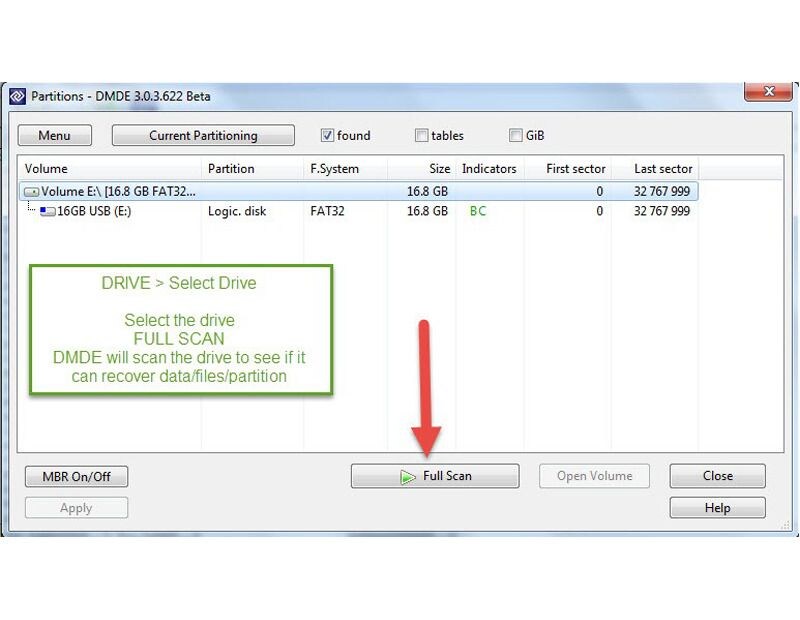Select the 16GB USB (E:) row
Image resolution: width=800 pixels, height=620 pixels.
(359, 211)
